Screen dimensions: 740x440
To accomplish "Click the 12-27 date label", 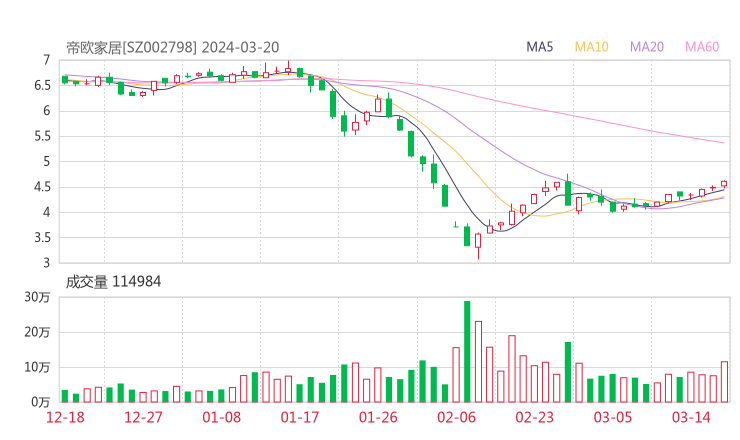I will 143,417.
